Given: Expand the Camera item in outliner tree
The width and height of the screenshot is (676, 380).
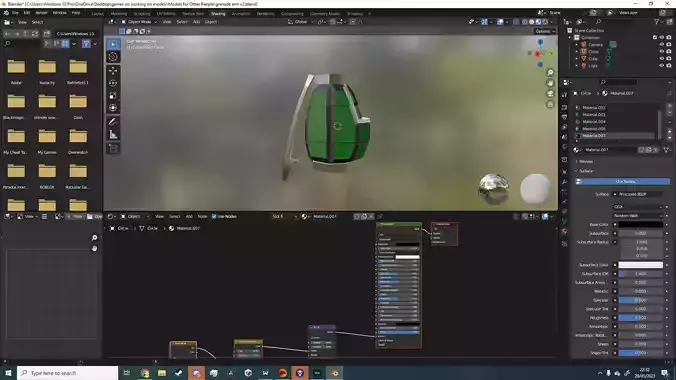Looking at the screenshot, I should click(577, 44).
